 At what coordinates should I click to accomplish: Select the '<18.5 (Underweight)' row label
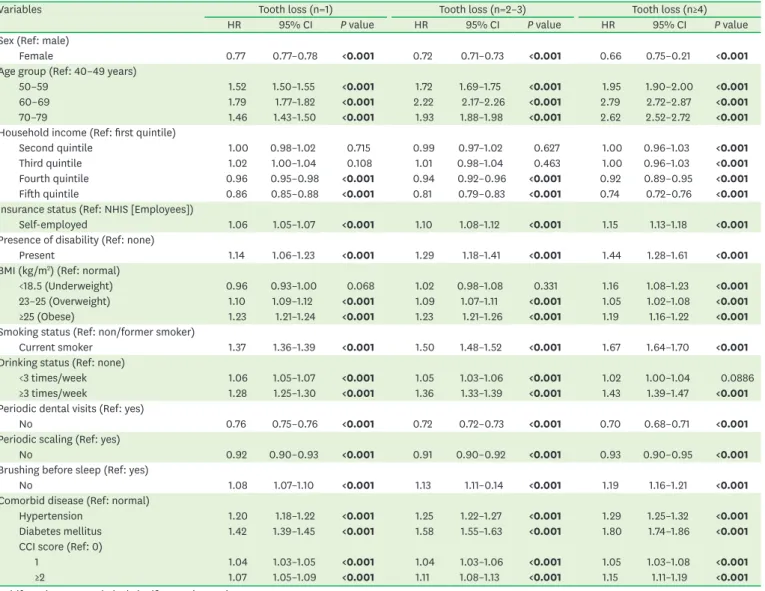pos(66,286)
